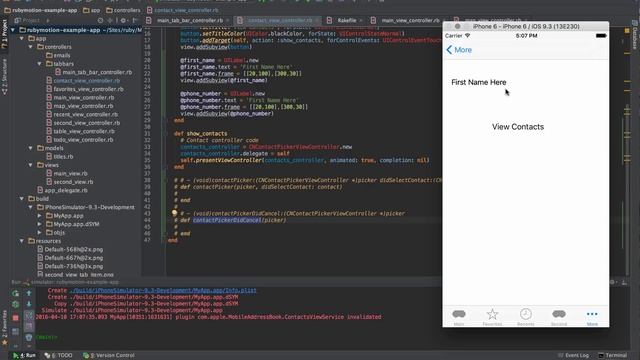This screenshot has height=360, width=640.
Task: Collapse the controllers folder
Action: (x=31, y=47)
